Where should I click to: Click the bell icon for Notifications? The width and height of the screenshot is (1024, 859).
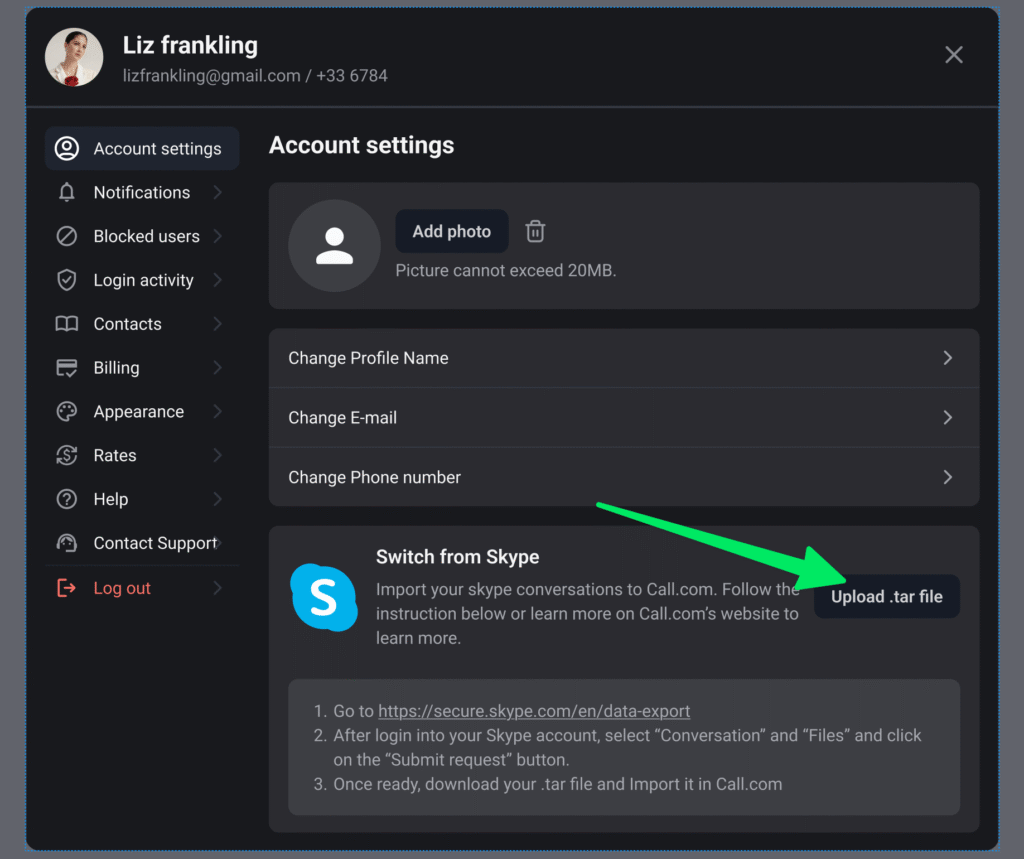[x=67, y=192]
